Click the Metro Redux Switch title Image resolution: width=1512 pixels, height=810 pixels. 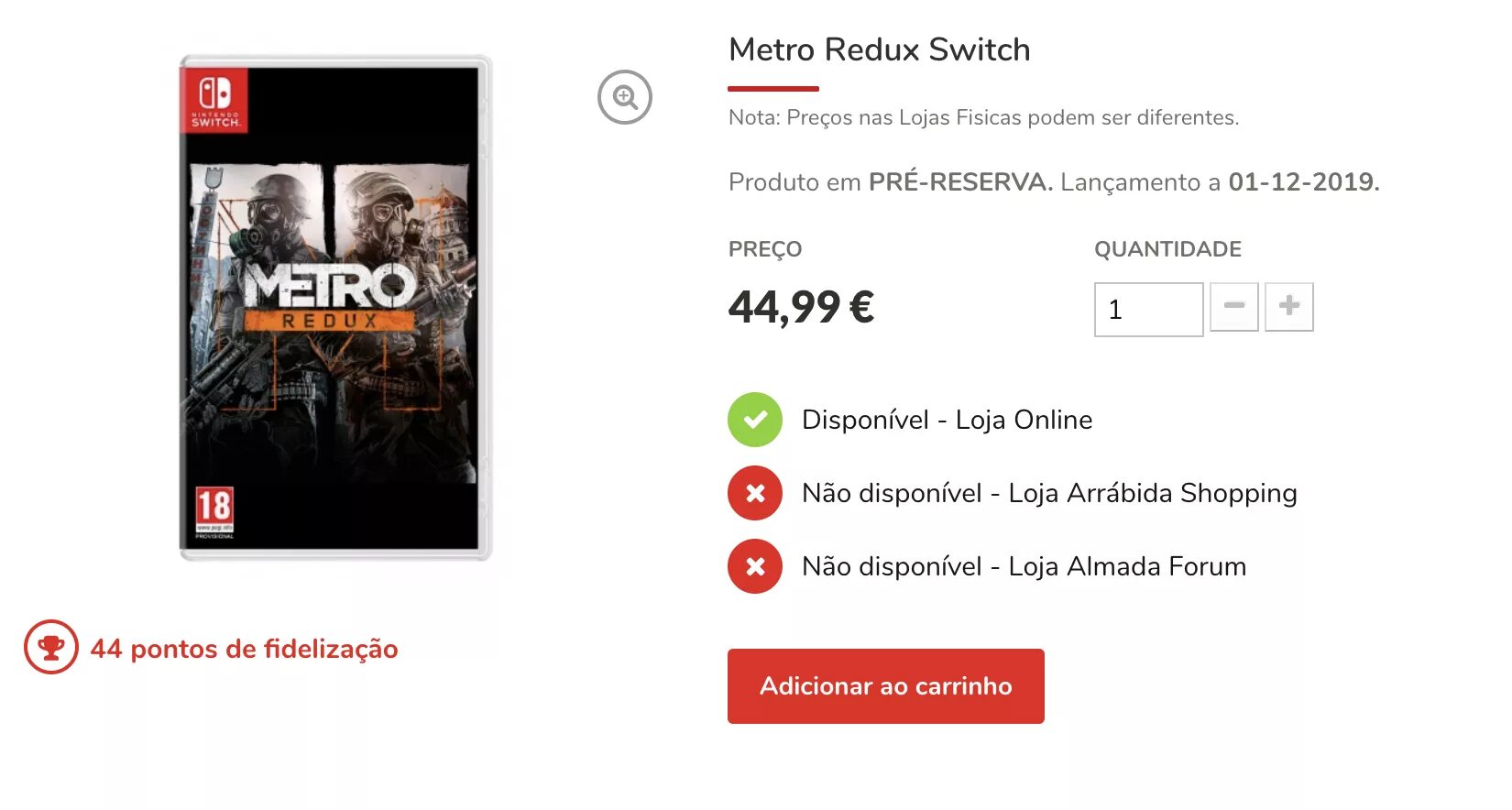point(880,49)
